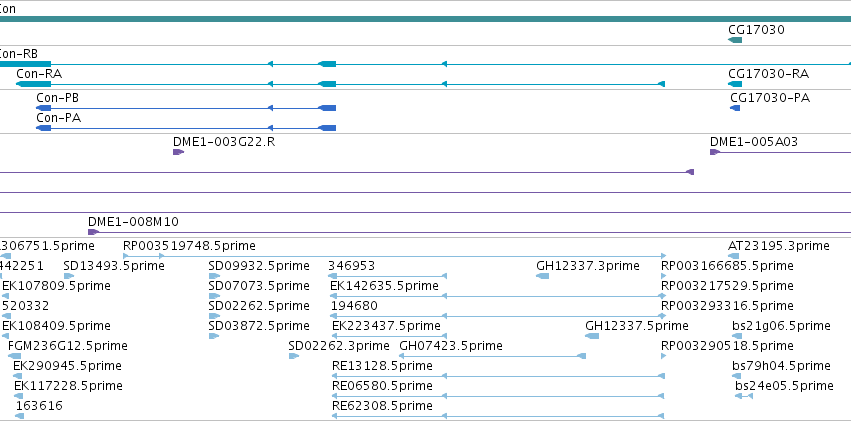851x421 pixels.
Task: Select RP003290518.5prime EST label
Action: pos(727,346)
